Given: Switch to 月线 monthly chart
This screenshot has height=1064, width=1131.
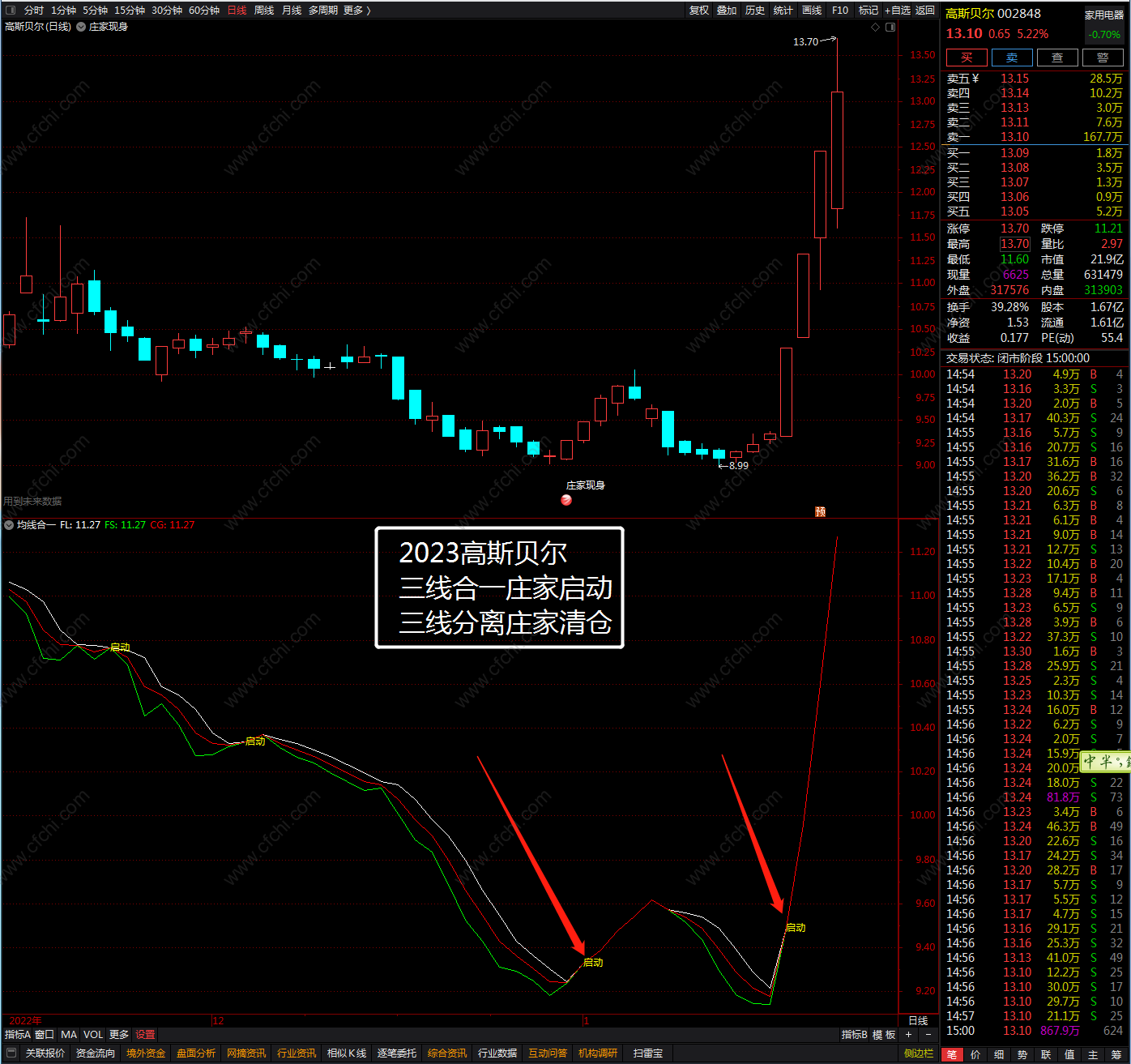Looking at the screenshot, I should (x=292, y=11).
